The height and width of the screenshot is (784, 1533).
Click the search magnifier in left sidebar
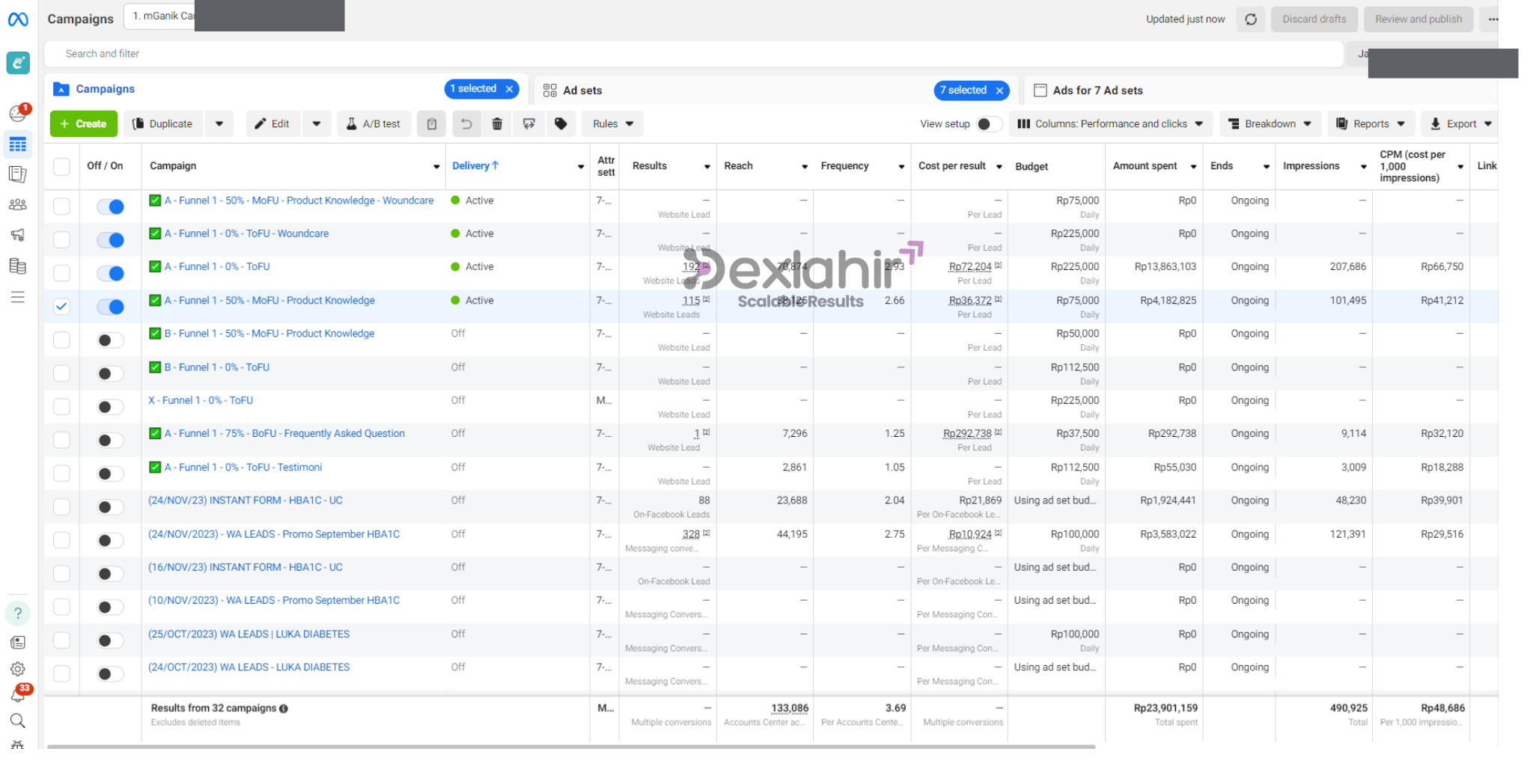[18, 720]
